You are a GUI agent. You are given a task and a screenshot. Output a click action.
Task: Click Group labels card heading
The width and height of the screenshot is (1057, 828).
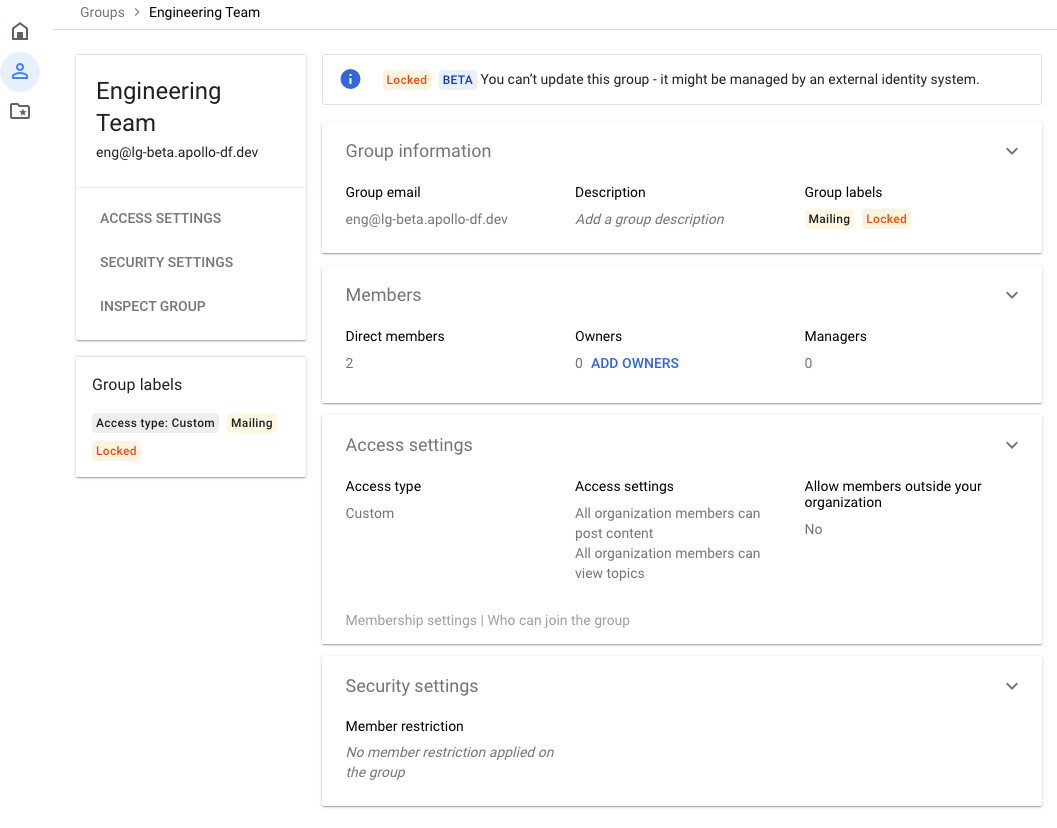coord(137,384)
